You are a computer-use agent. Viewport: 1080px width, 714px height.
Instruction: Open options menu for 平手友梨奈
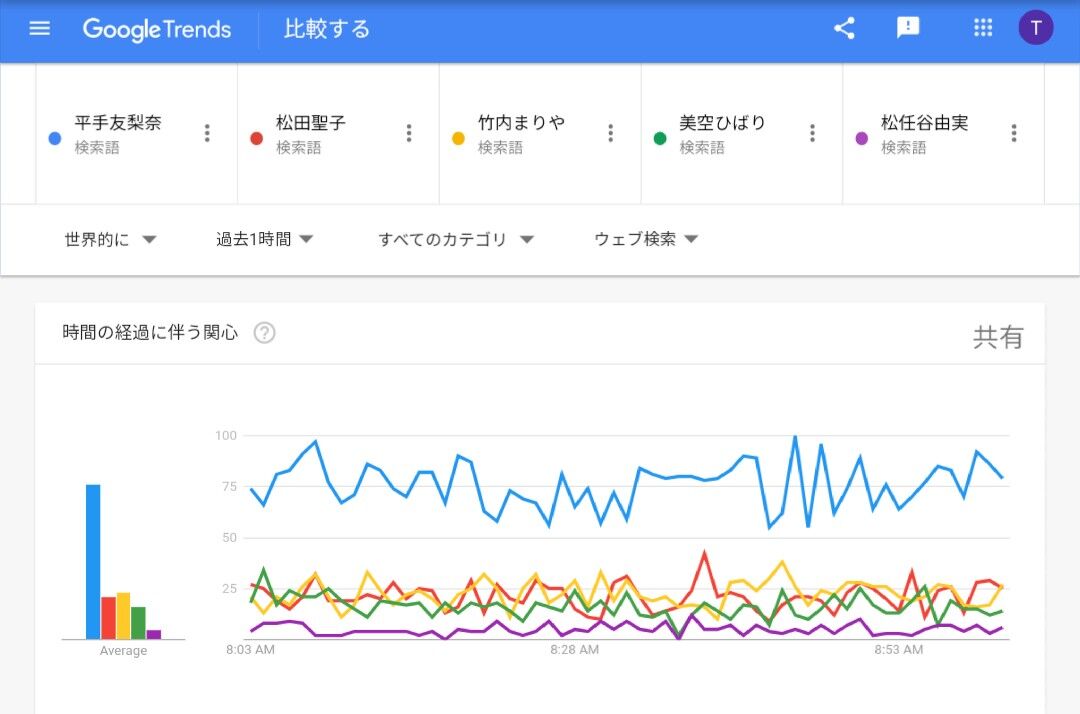click(x=207, y=133)
